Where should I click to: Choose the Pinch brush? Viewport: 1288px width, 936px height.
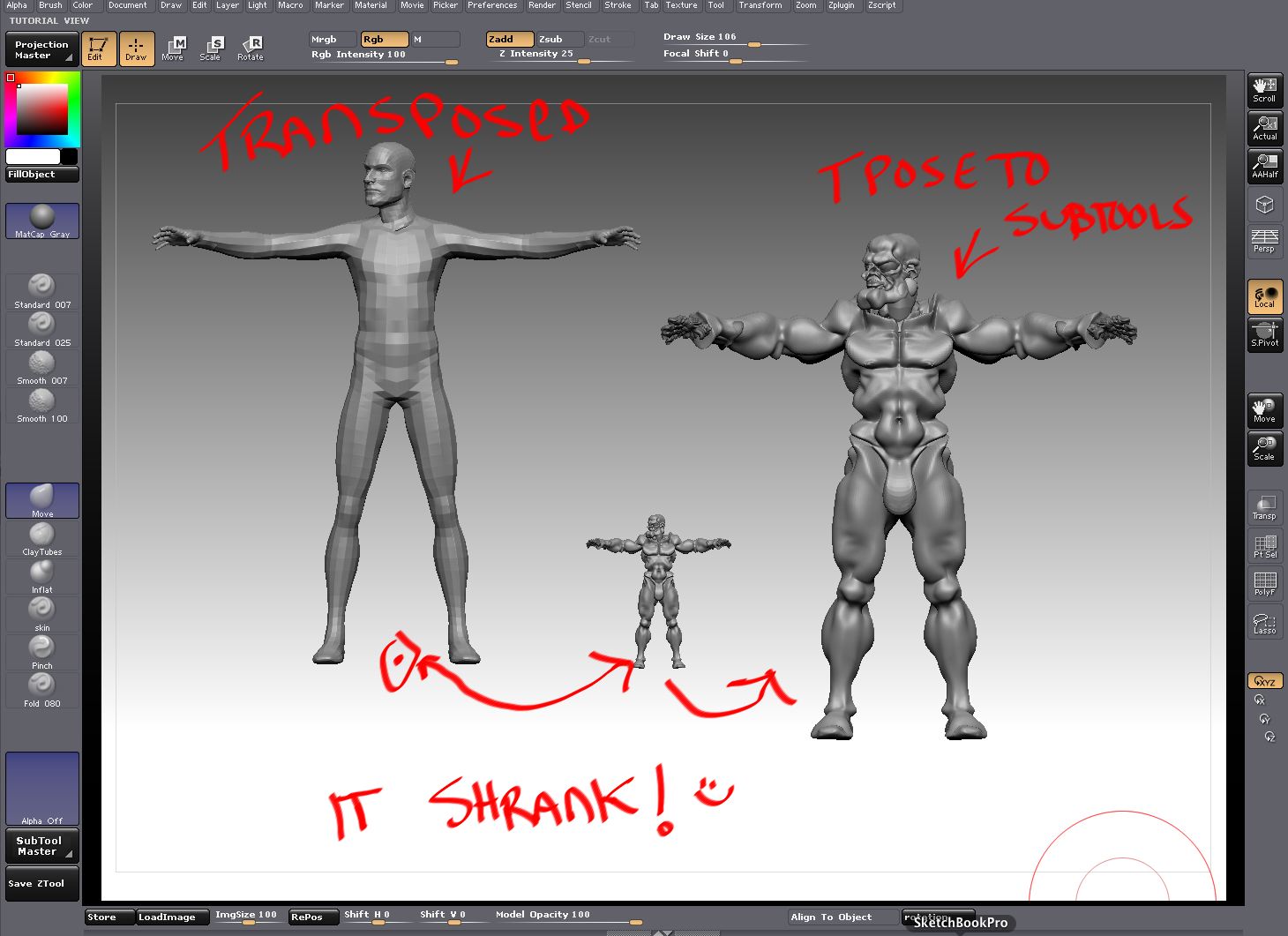point(41,652)
